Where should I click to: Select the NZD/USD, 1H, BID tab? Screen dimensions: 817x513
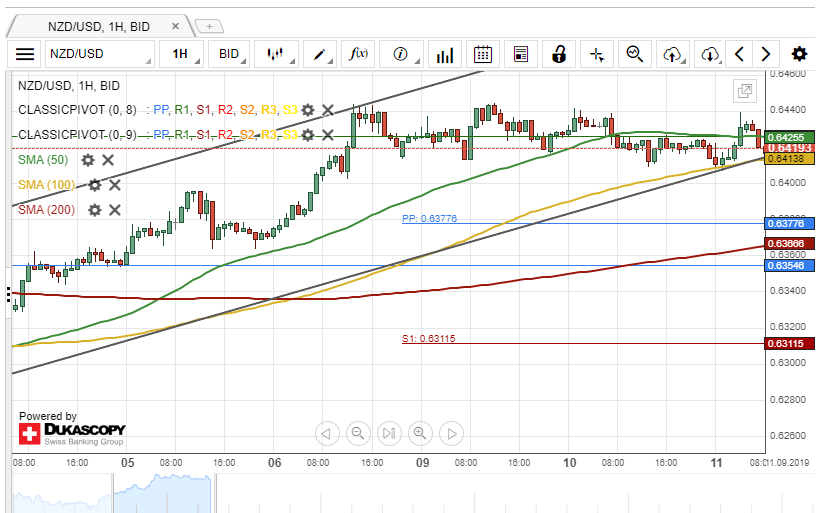(x=100, y=26)
